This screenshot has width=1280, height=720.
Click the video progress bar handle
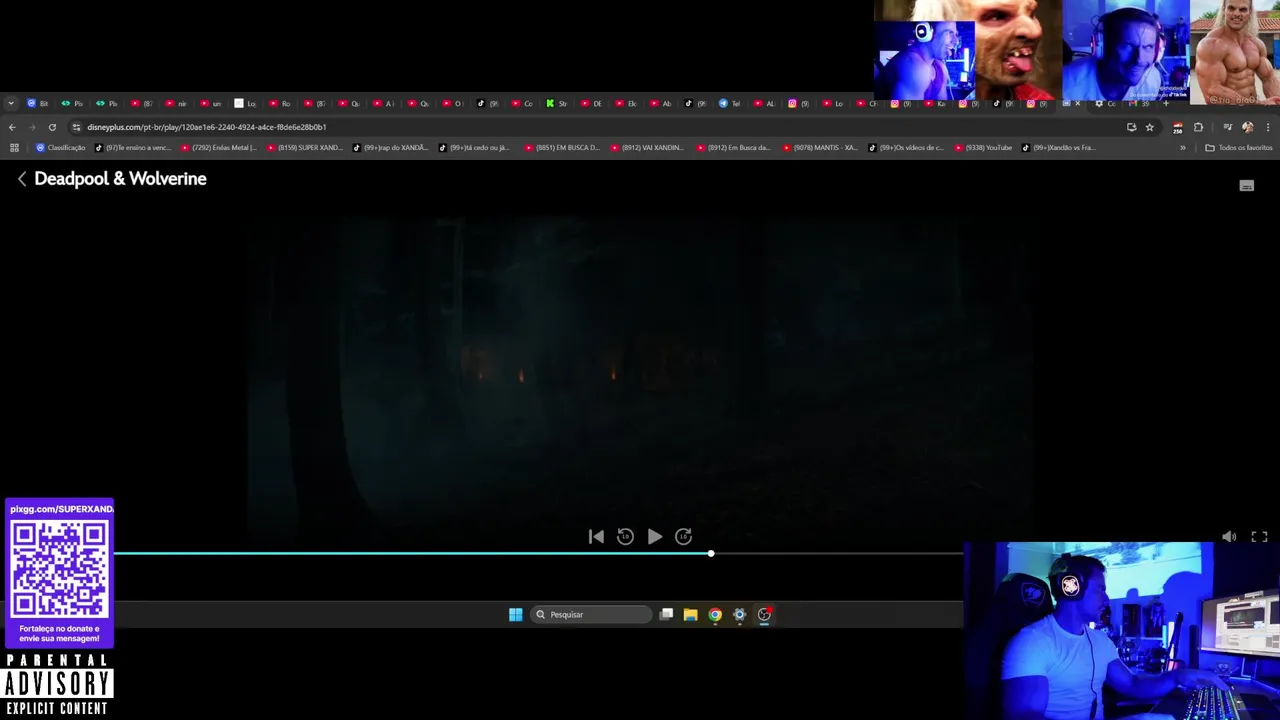(711, 553)
